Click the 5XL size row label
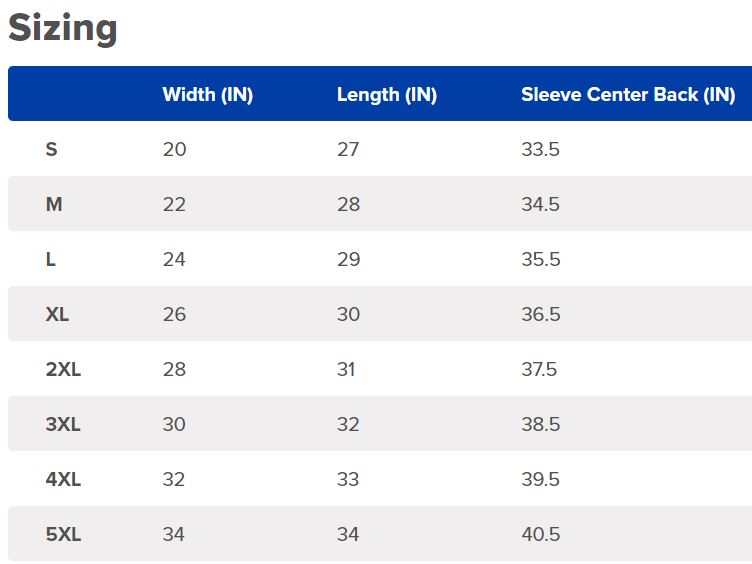This screenshot has width=752, height=564. pyautogui.click(x=63, y=535)
